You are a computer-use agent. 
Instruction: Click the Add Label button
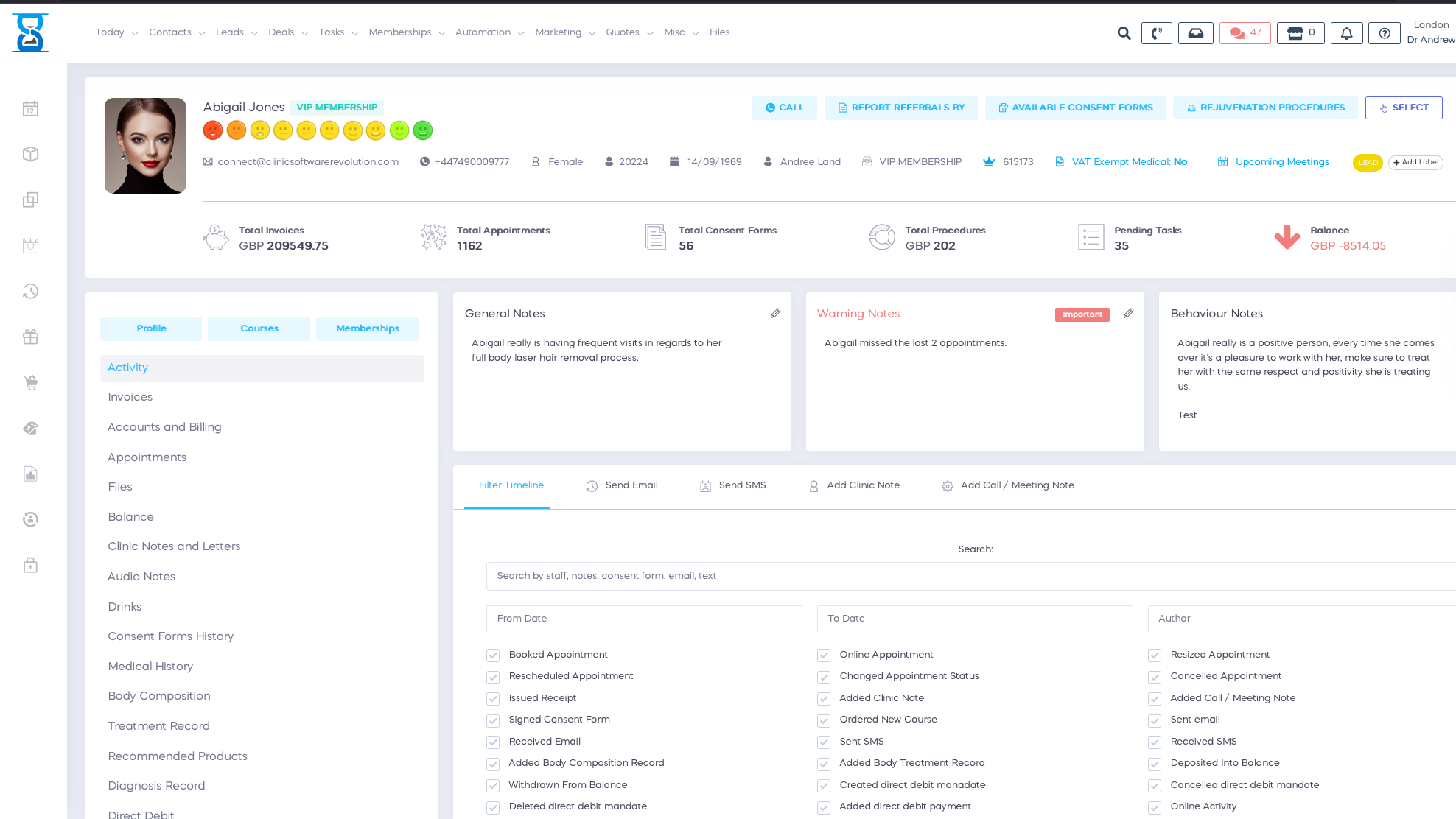pyautogui.click(x=1415, y=163)
